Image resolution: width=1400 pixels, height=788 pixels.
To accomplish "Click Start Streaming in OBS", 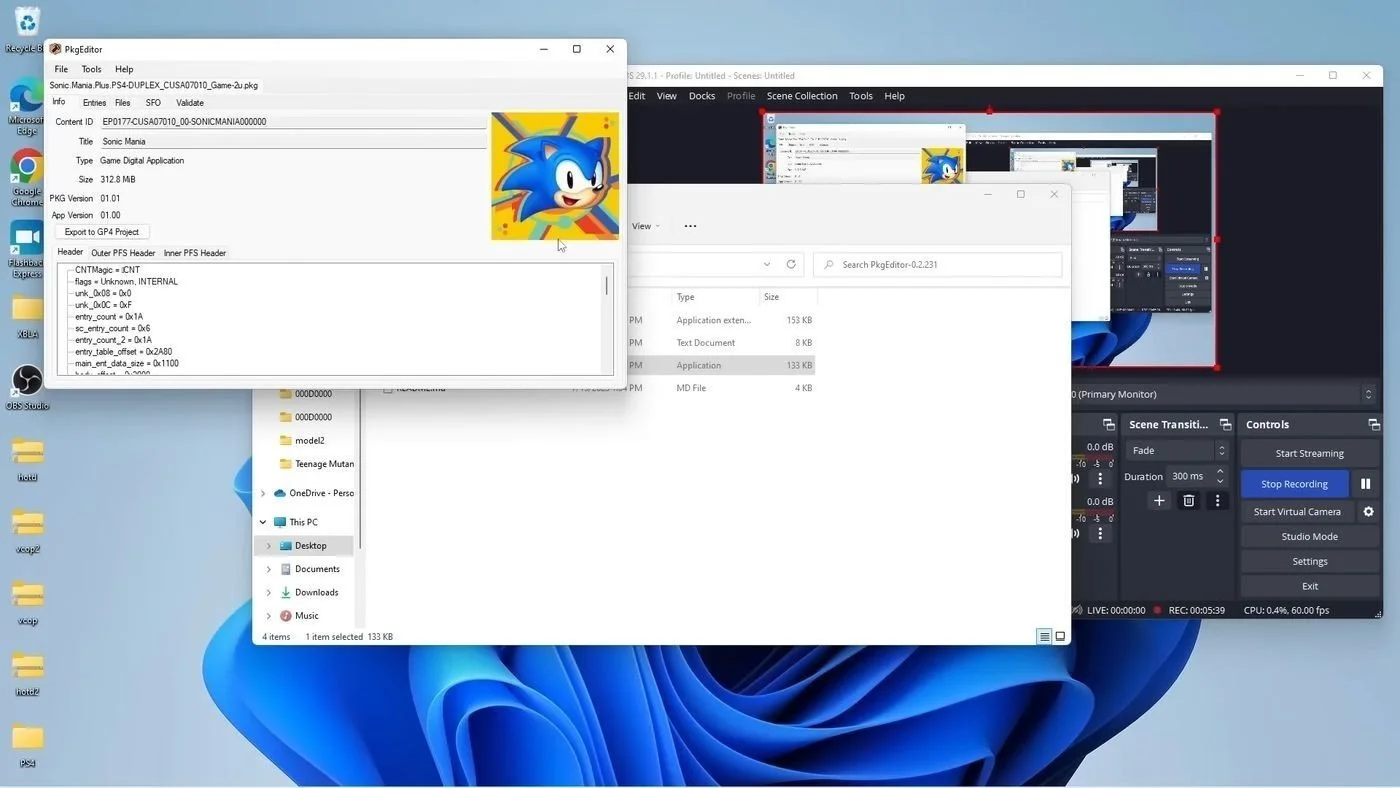I will coord(1309,453).
